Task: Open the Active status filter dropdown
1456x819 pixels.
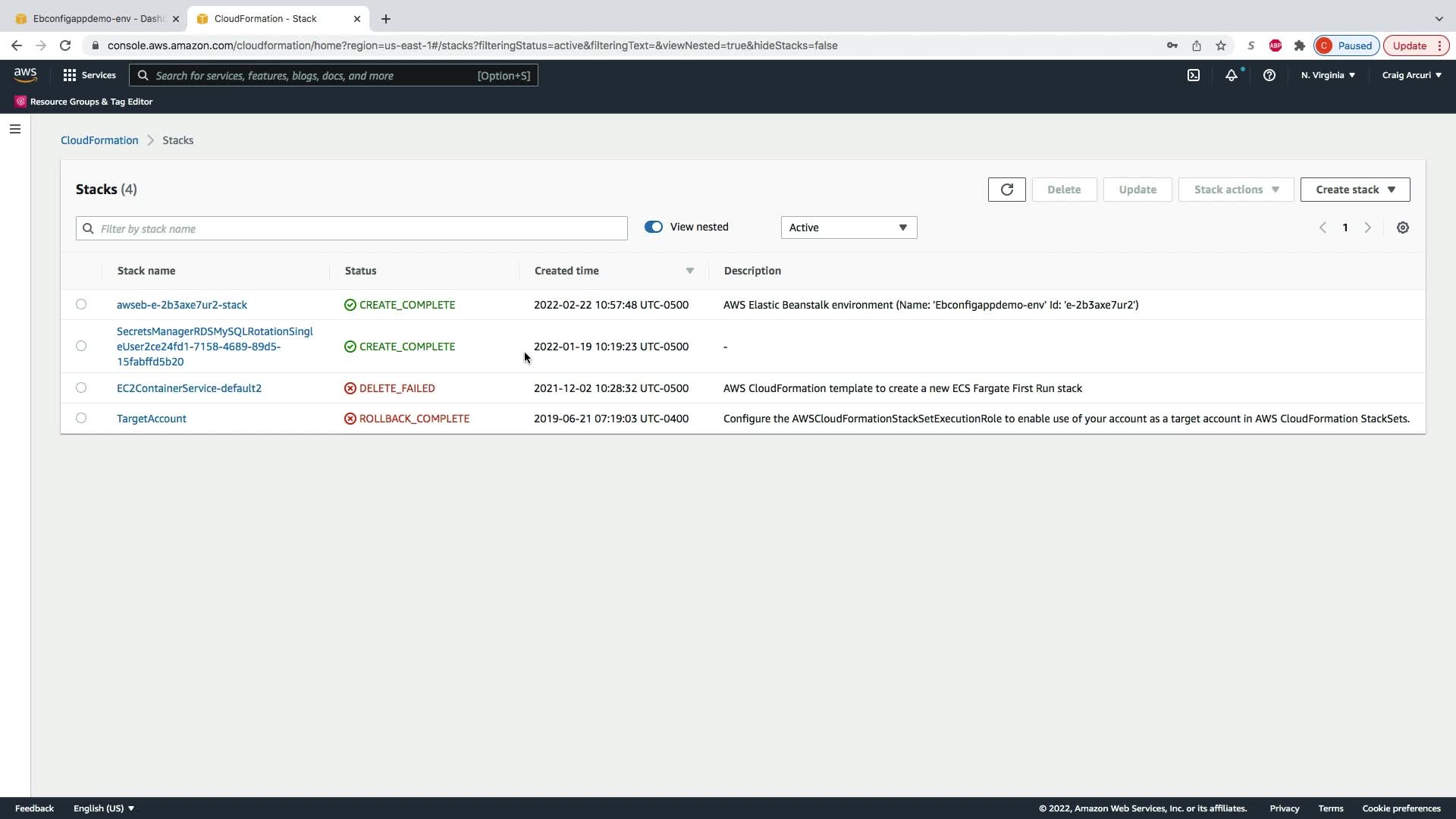Action: [848, 227]
